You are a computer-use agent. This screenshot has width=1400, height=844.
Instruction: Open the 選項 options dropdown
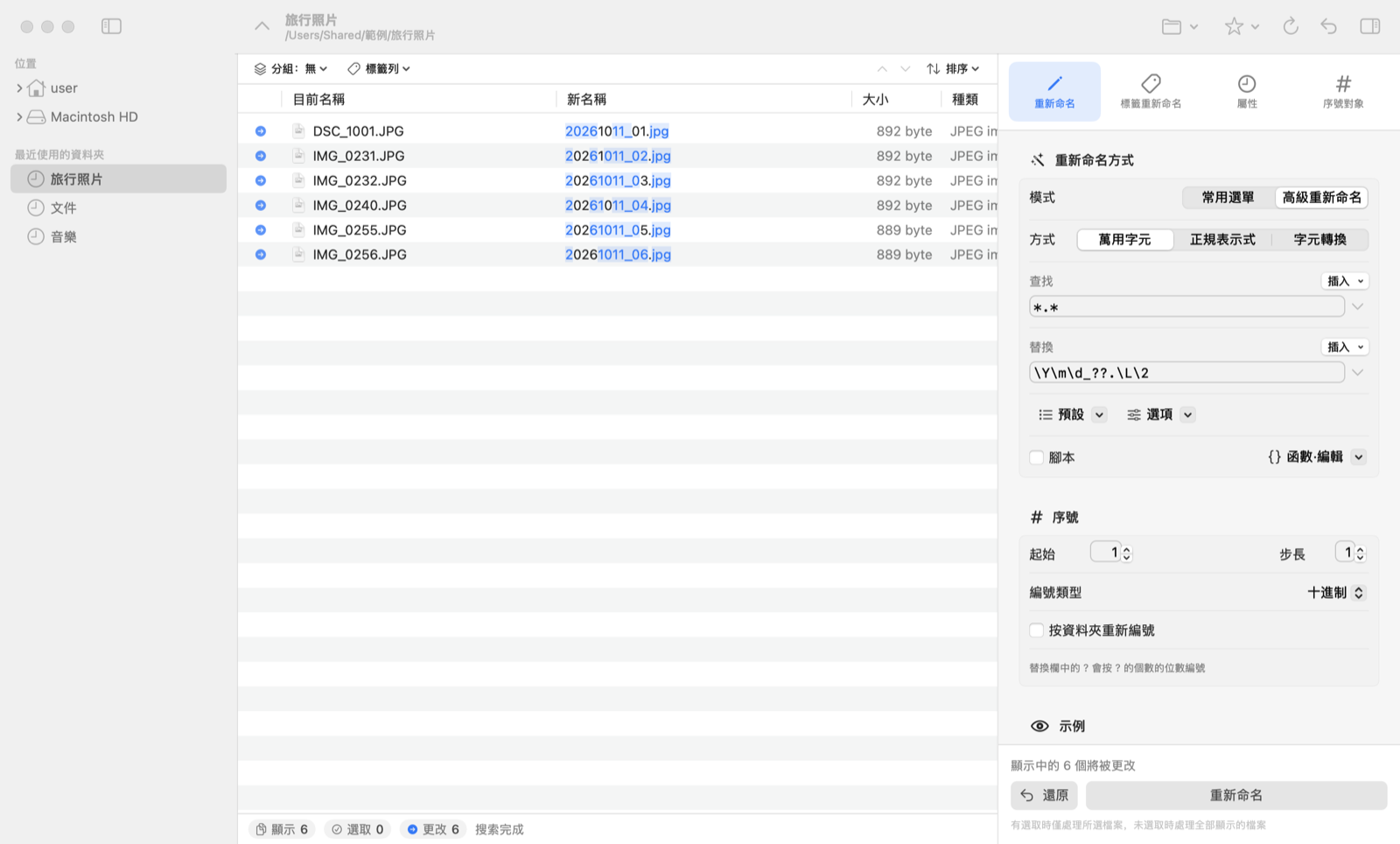pos(1160,415)
